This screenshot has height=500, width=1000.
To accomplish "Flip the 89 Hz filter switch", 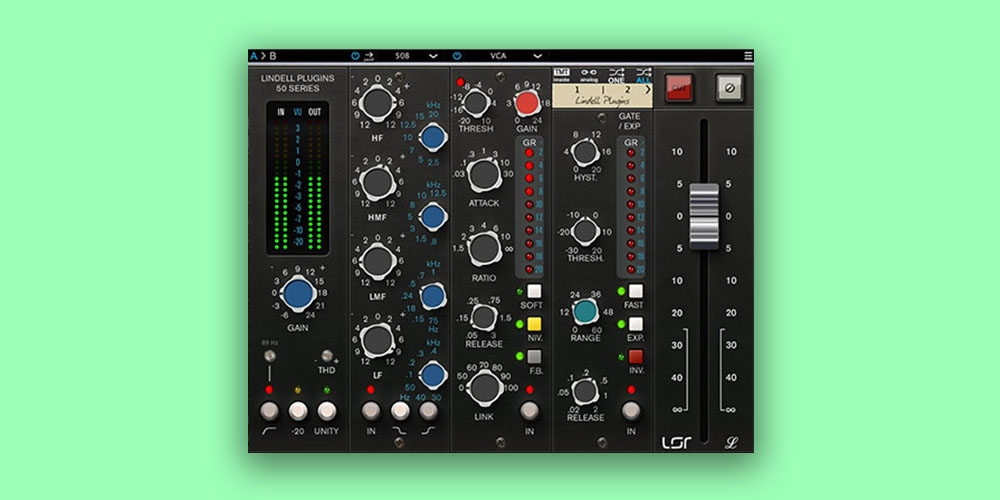I will pyautogui.click(x=270, y=356).
